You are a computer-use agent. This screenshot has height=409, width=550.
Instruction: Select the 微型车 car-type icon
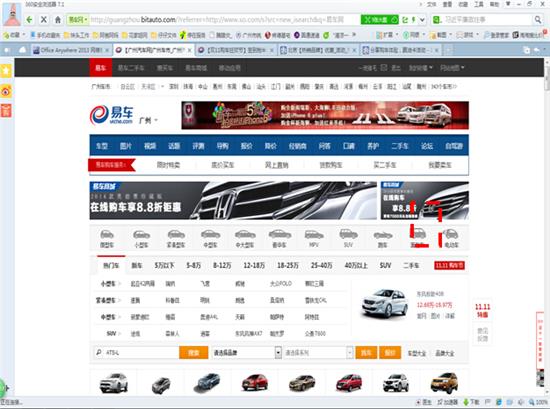point(107,238)
